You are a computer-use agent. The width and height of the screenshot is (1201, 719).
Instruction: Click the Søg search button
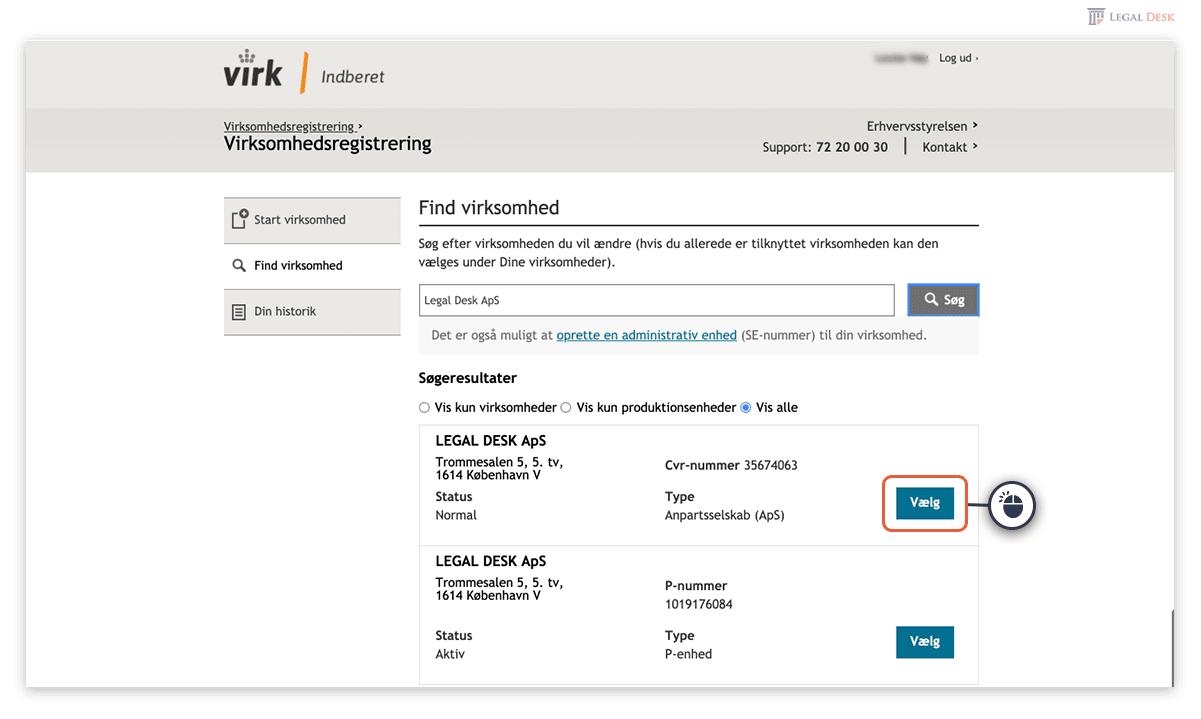(943, 300)
